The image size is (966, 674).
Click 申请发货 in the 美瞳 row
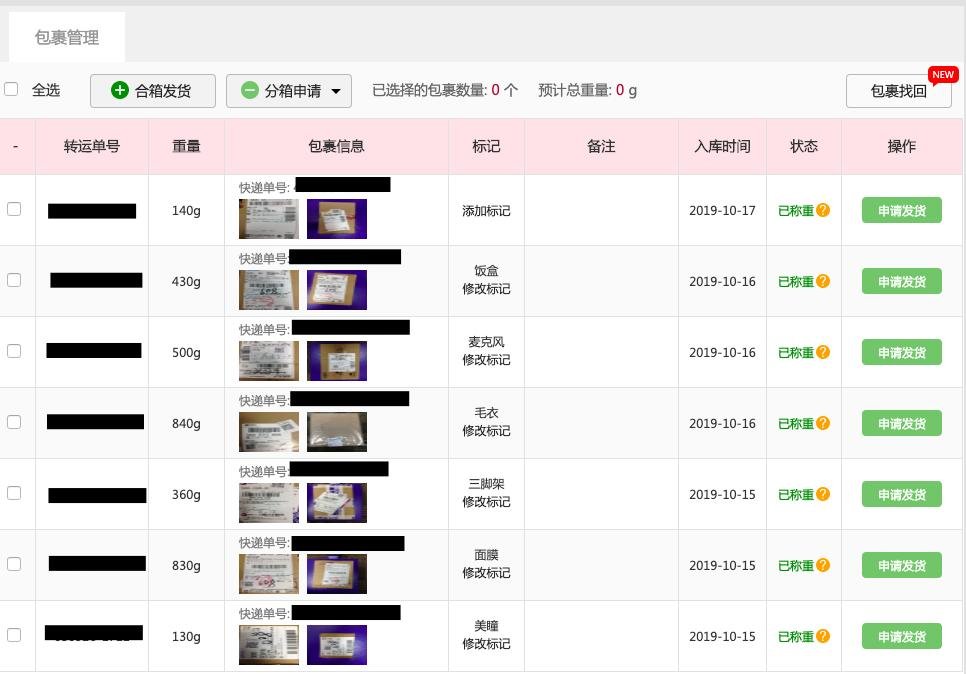901,636
